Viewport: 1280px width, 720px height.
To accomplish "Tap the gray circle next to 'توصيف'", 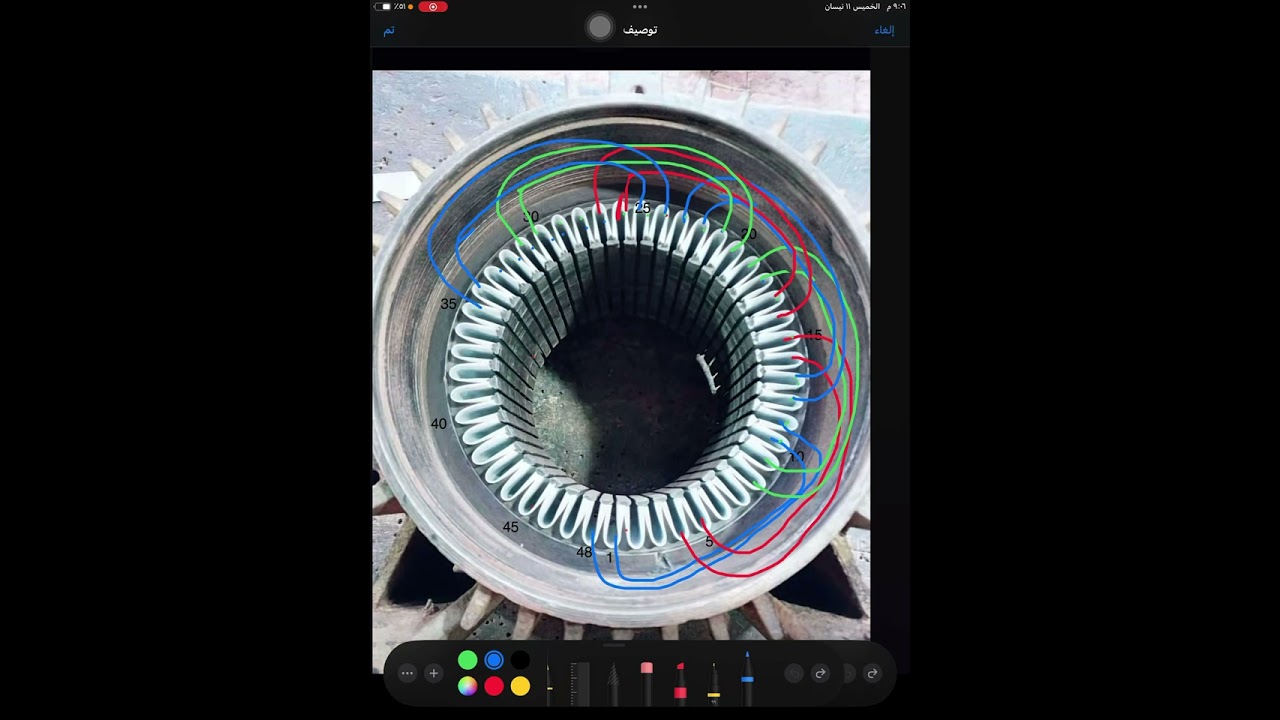I will (599, 28).
